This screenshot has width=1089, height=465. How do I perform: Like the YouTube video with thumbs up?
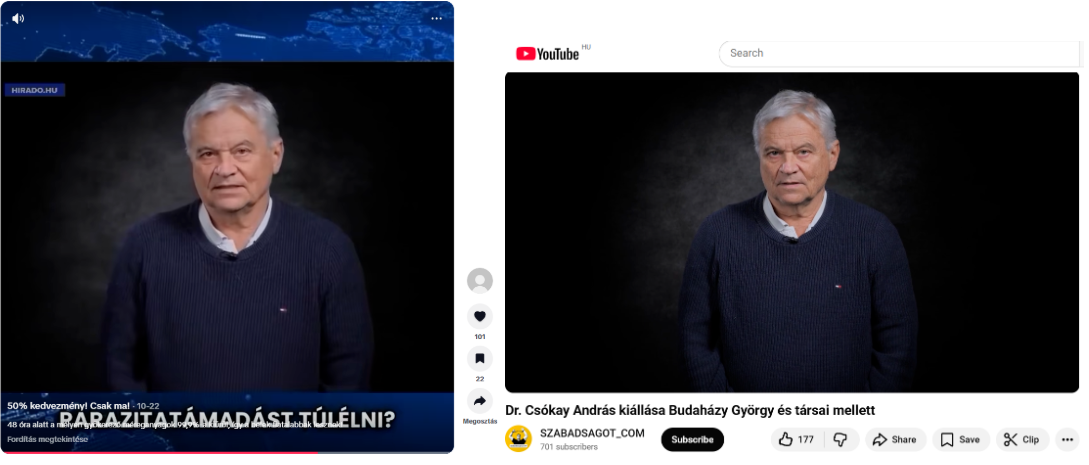click(x=797, y=439)
